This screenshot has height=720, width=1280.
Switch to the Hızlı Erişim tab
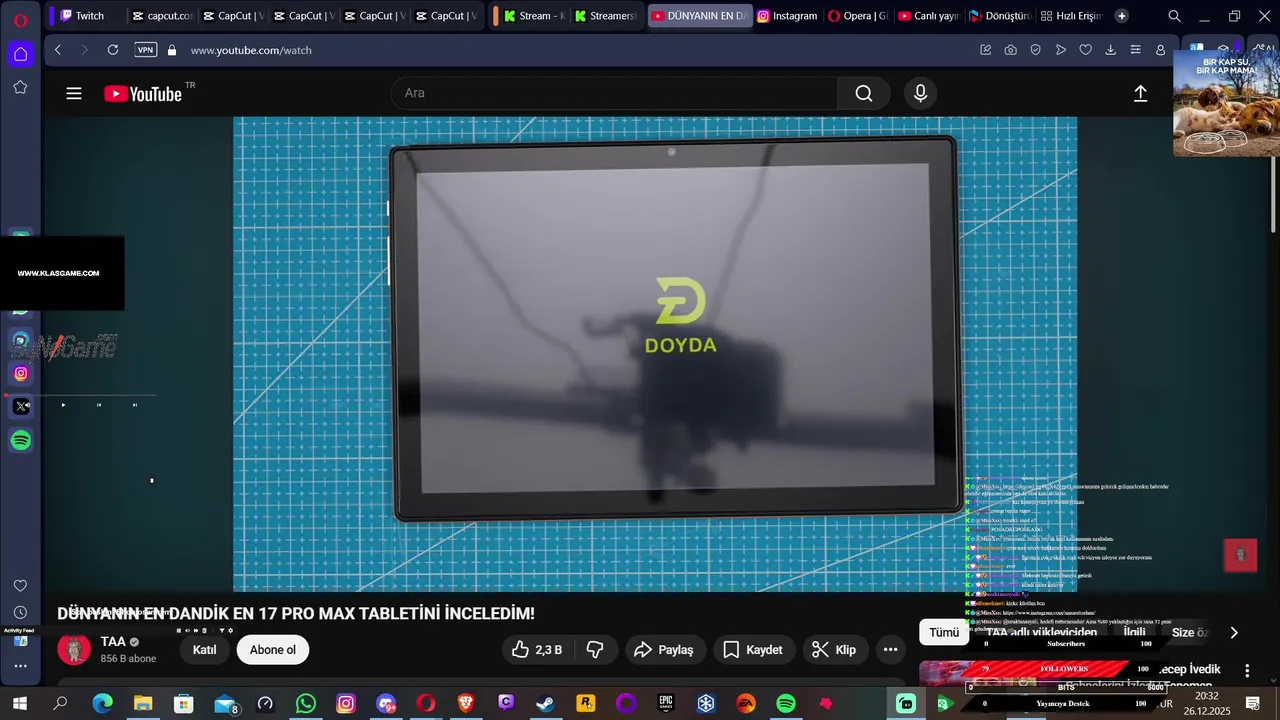click(x=1070, y=16)
